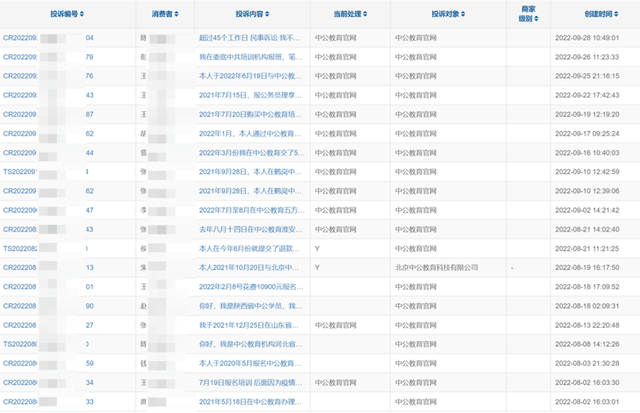This screenshot has width=640, height=413.
Task: Open 鹤岗 complaint created 2022-09-10 12:39:06
Action: [x=250, y=191]
